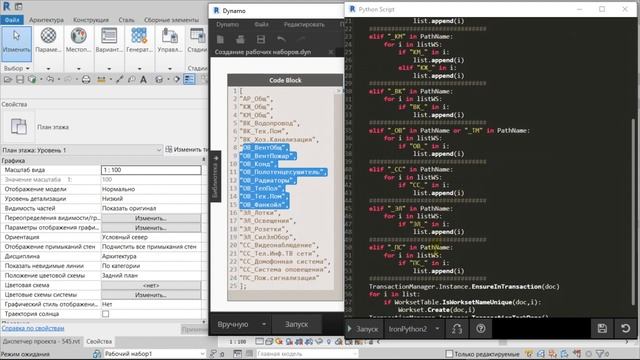Open Справка по свойствам link
The image size is (640, 360).
(33, 328)
